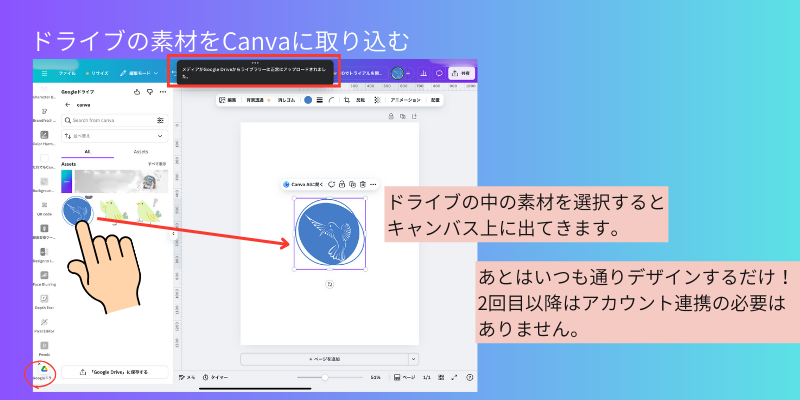Open search filter options icon
The image size is (800, 400).
(160, 120)
